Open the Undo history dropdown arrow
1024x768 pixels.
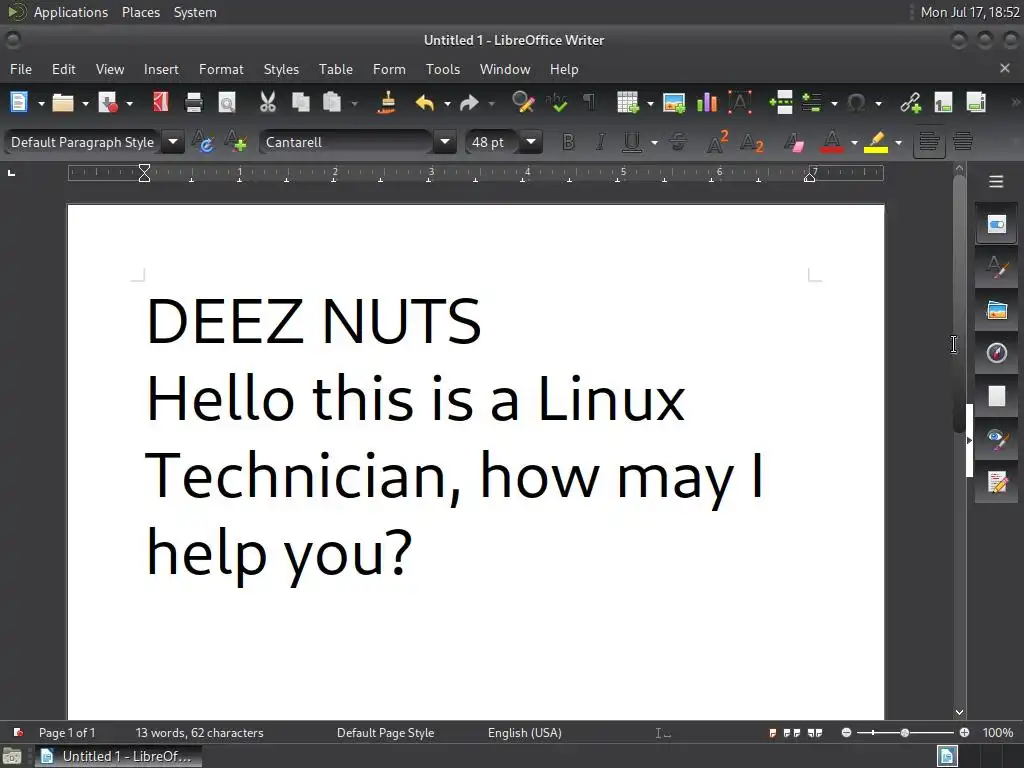pyautogui.click(x=447, y=103)
